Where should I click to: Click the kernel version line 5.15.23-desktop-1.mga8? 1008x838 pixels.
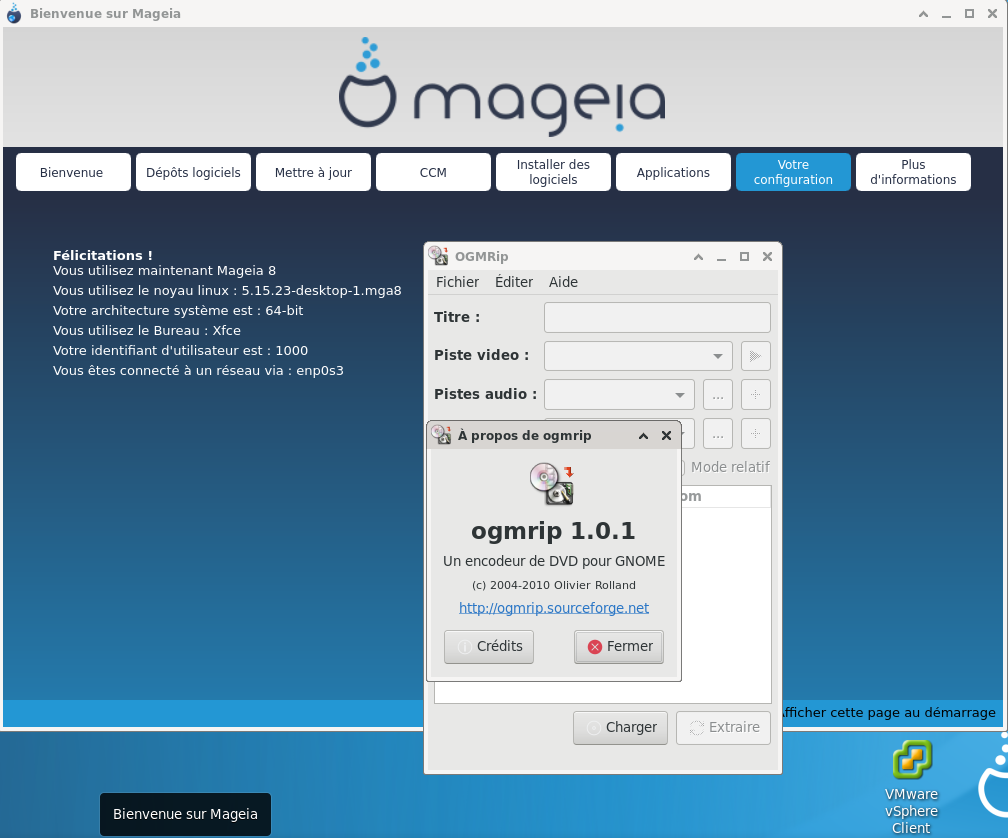click(227, 290)
